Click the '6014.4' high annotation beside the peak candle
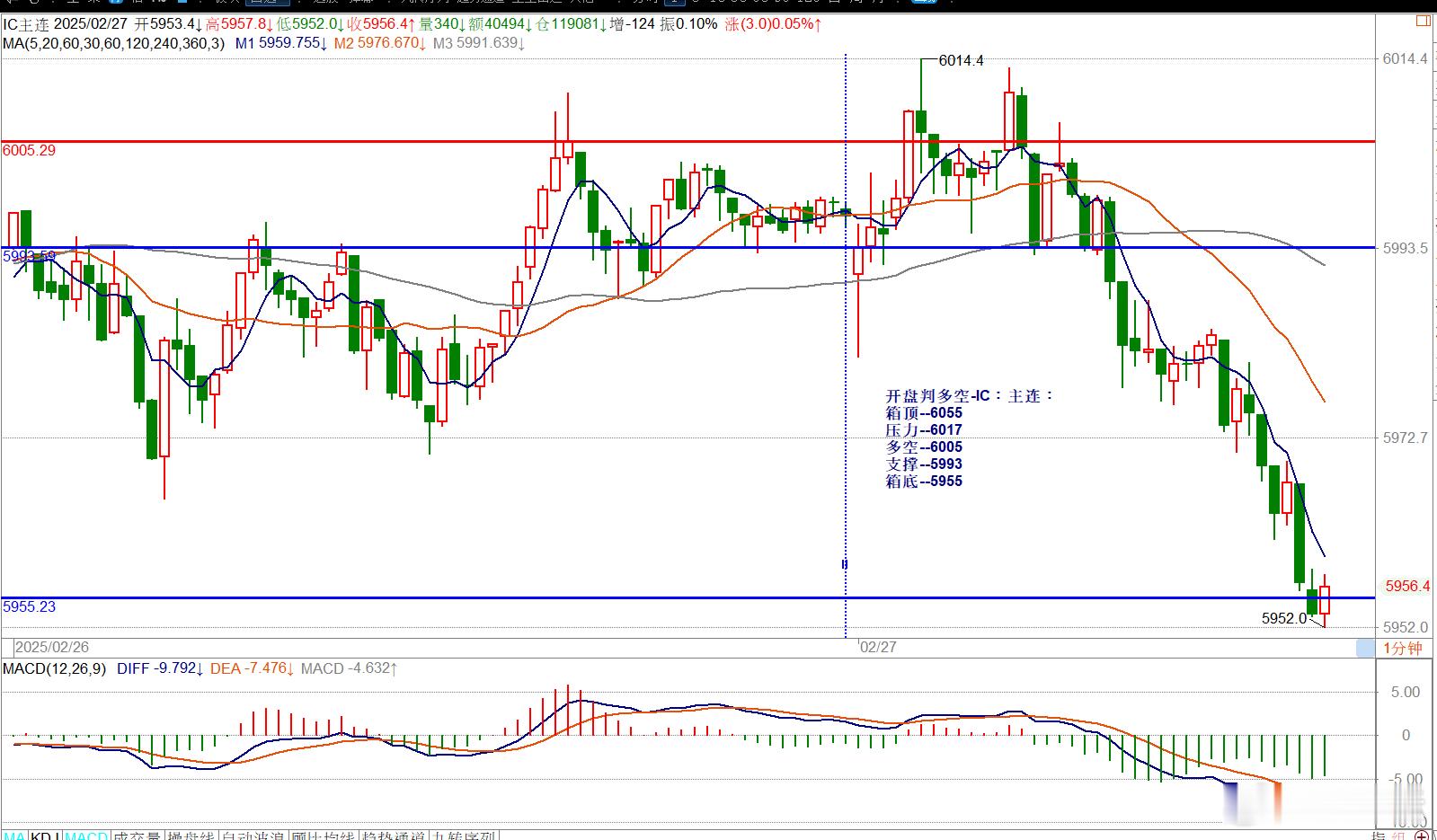Image resolution: width=1437 pixels, height=840 pixels. click(961, 61)
